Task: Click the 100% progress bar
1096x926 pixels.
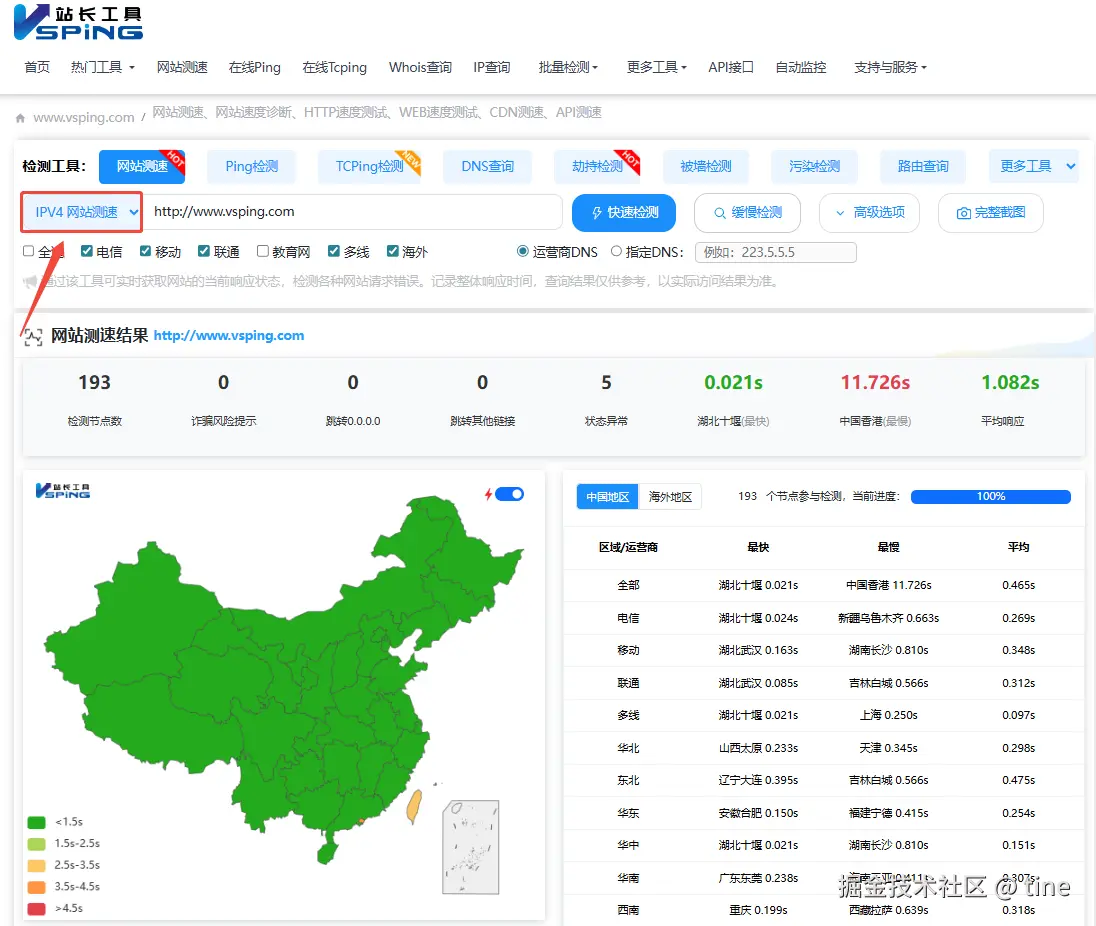Action: 990,497
